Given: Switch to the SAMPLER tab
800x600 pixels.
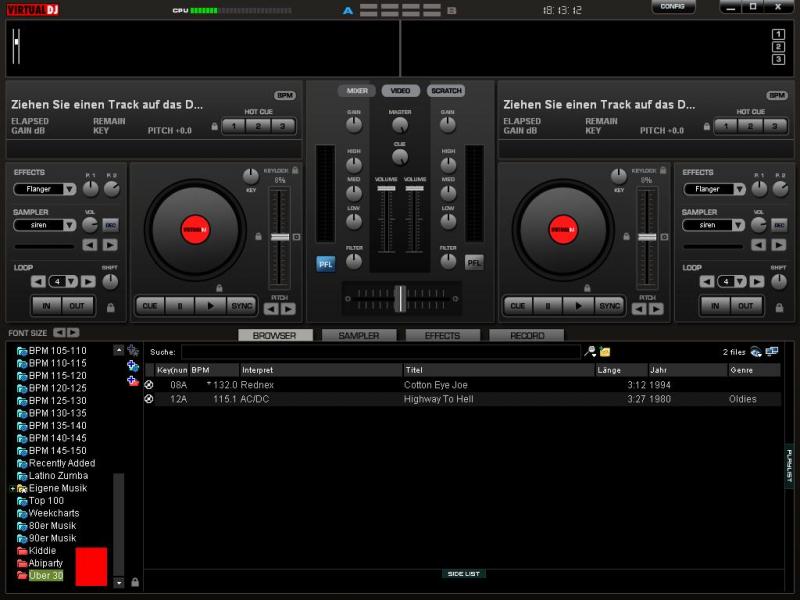Looking at the screenshot, I should pyautogui.click(x=358, y=336).
